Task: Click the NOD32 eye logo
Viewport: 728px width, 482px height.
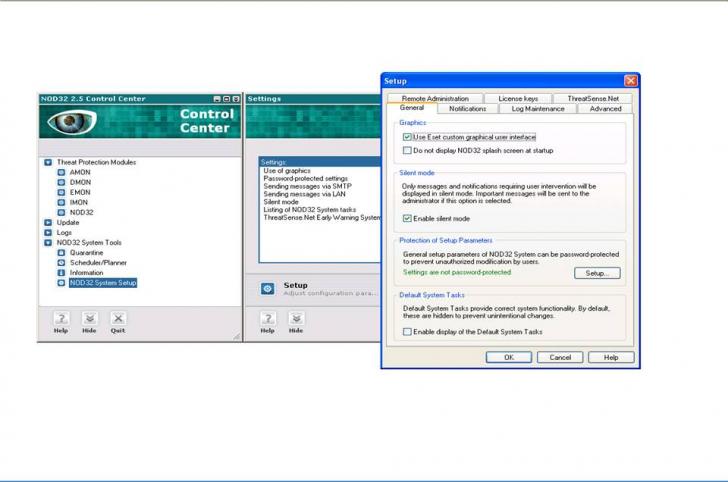Action: (72, 122)
